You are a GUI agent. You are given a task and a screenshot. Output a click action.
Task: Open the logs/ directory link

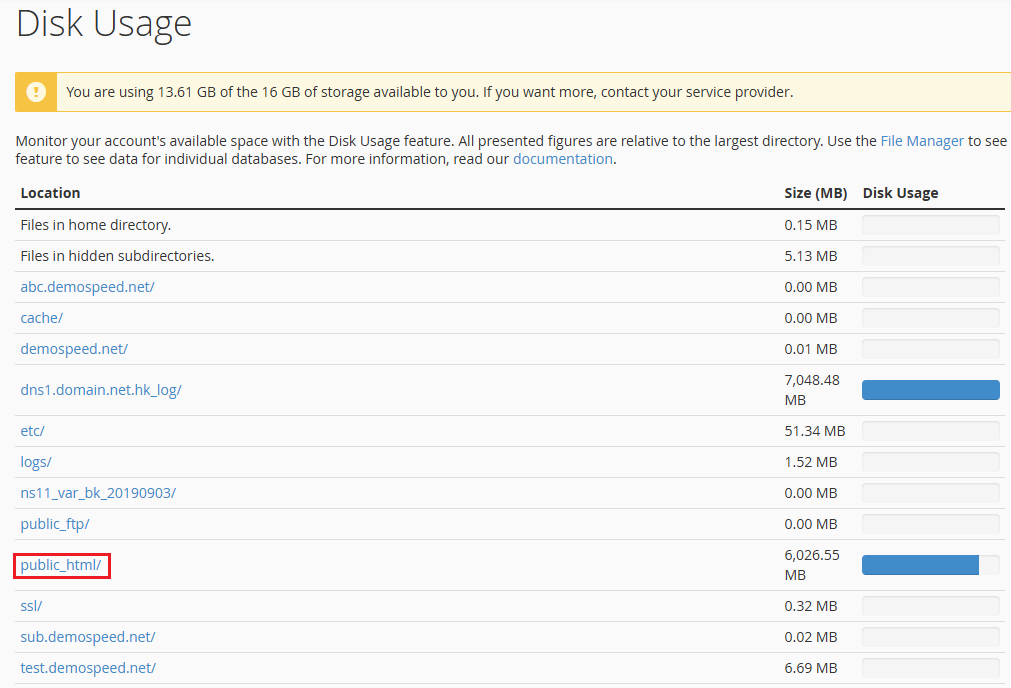tap(36, 462)
